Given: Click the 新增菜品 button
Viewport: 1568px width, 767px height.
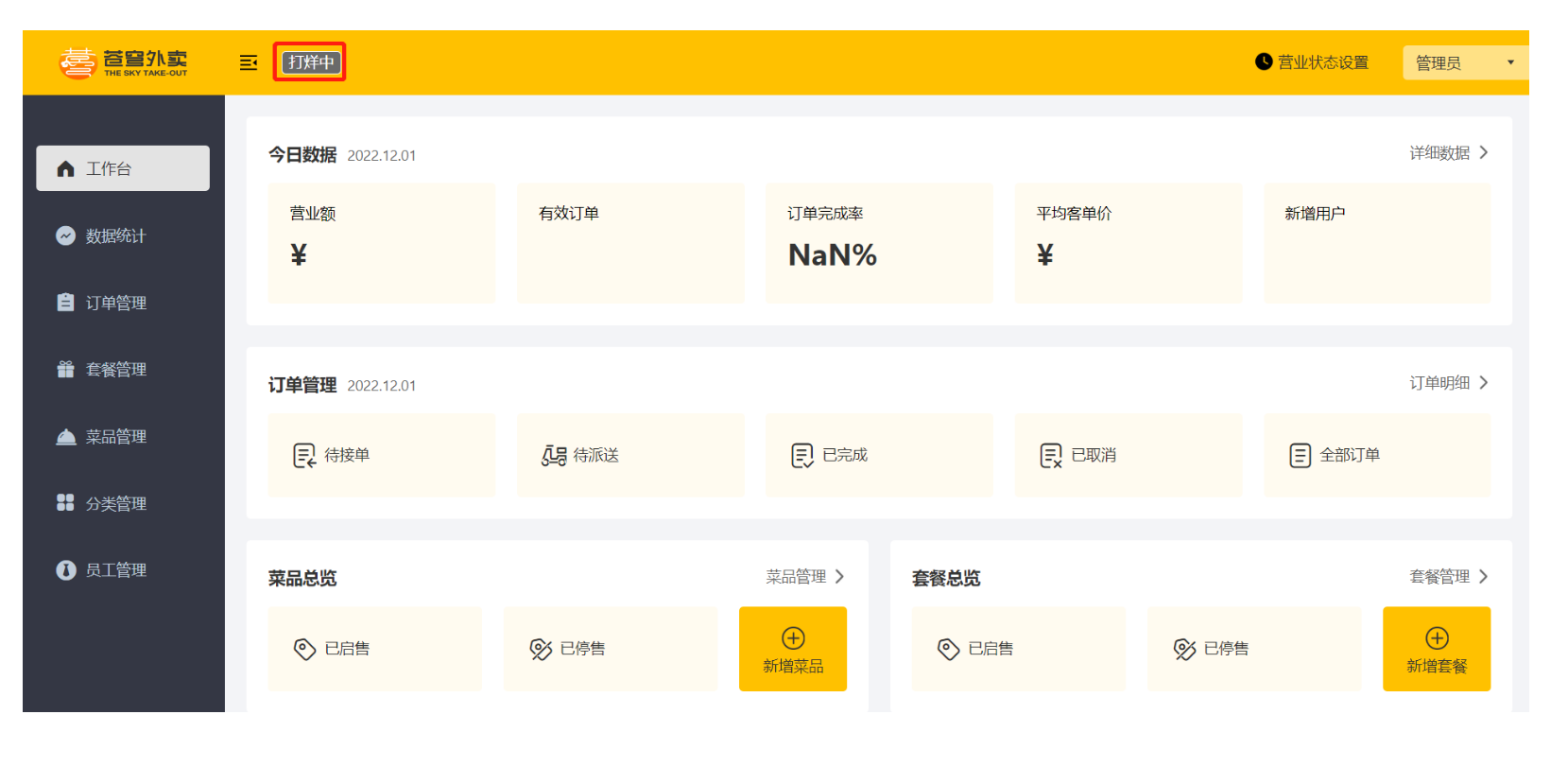Looking at the screenshot, I should (793, 649).
